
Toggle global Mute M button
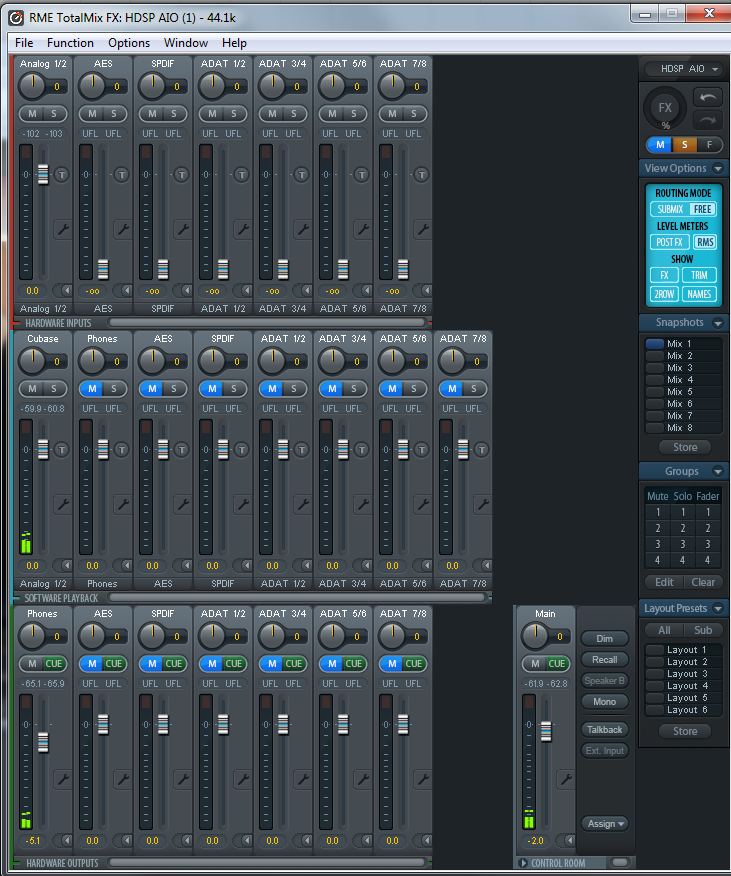point(659,145)
